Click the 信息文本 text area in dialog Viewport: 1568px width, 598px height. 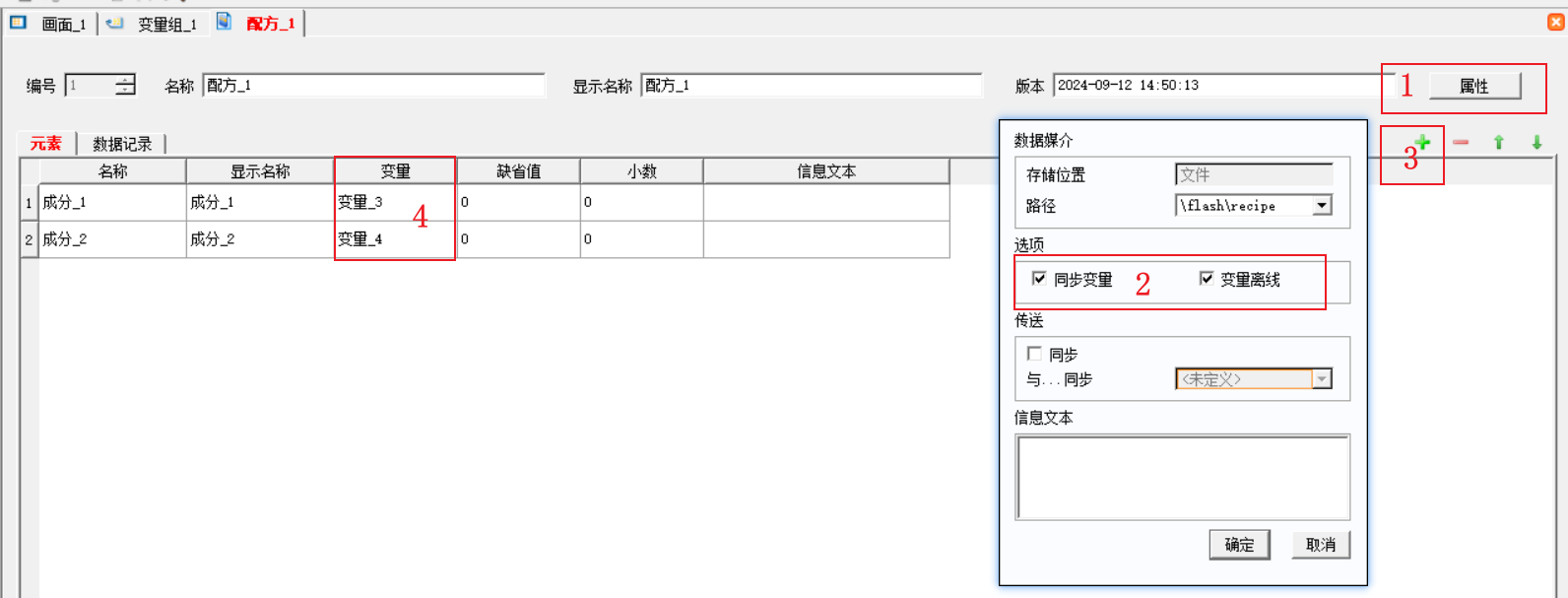click(1183, 477)
